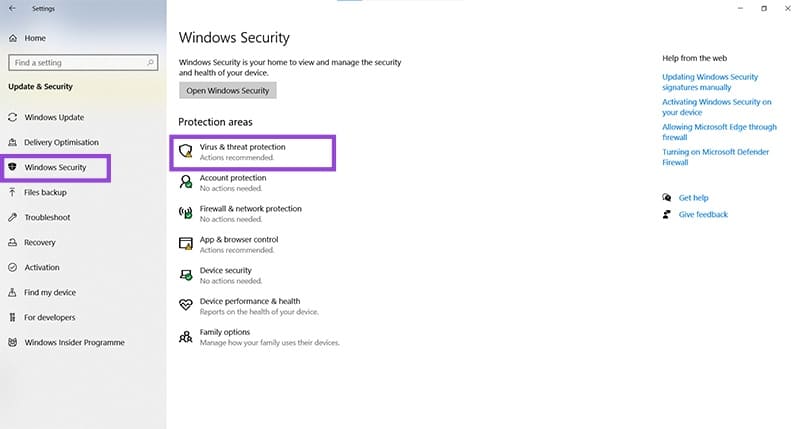800x429 pixels.
Task: Select Windows Security in the sidebar
Action: pyautogui.click(x=56, y=168)
